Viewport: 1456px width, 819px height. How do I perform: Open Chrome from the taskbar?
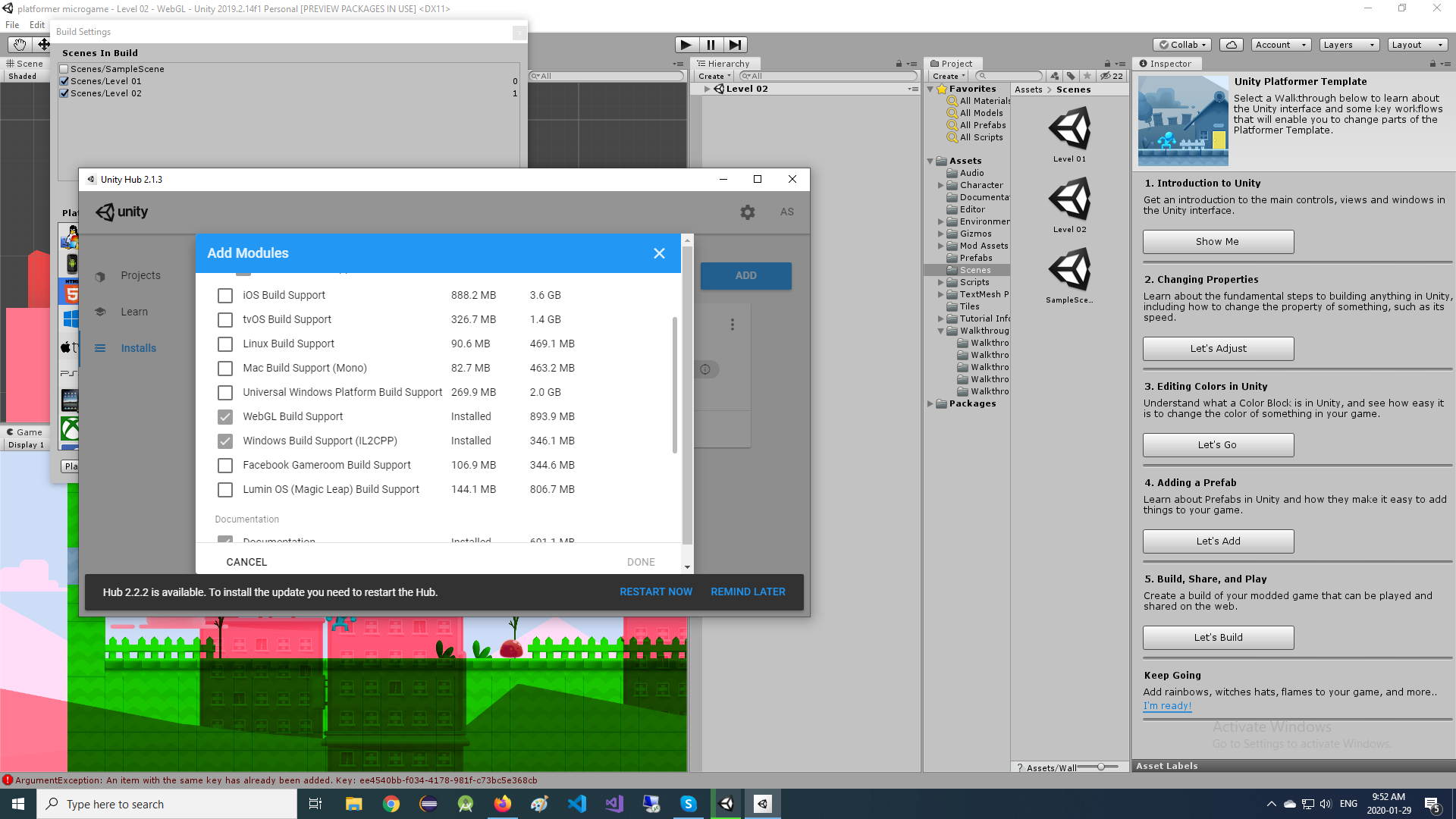391,804
